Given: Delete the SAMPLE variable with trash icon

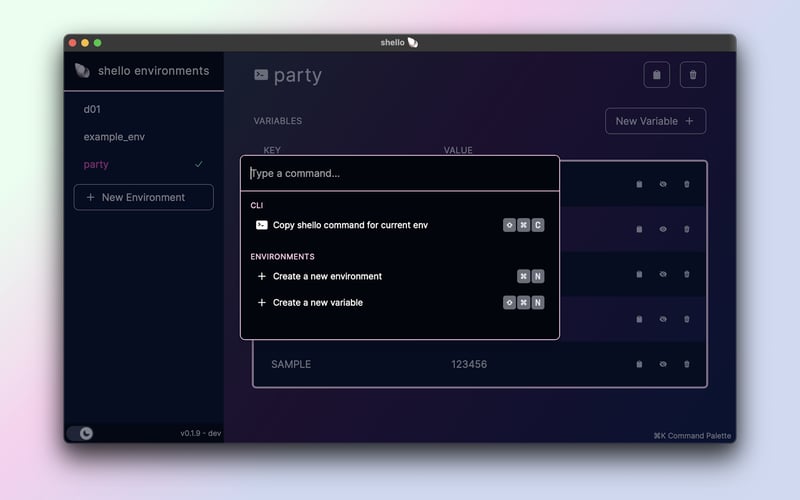Looking at the screenshot, I should [x=687, y=364].
